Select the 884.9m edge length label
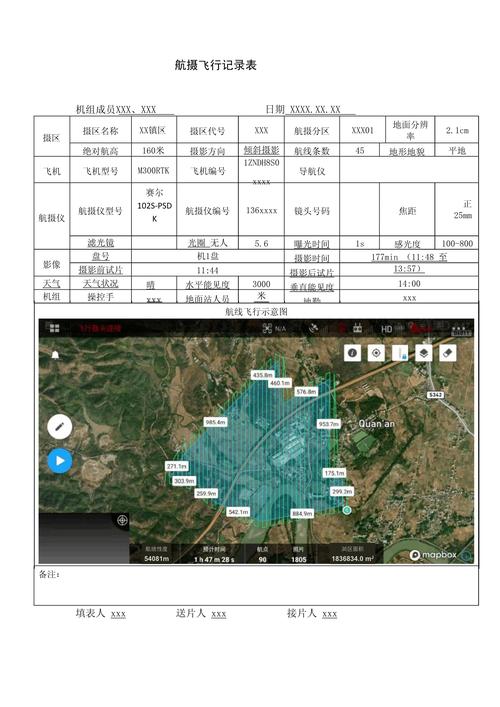 click(x=302, y=514)
